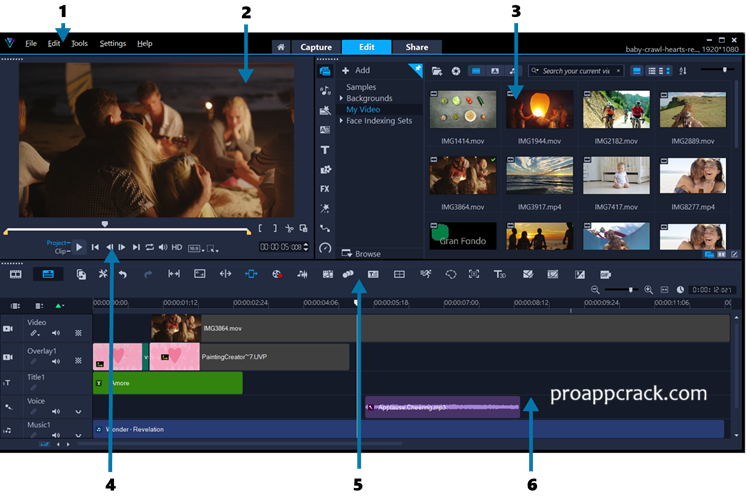Open the Tools menu
Screen dimensions: 750x498
(x=79, y=44)
